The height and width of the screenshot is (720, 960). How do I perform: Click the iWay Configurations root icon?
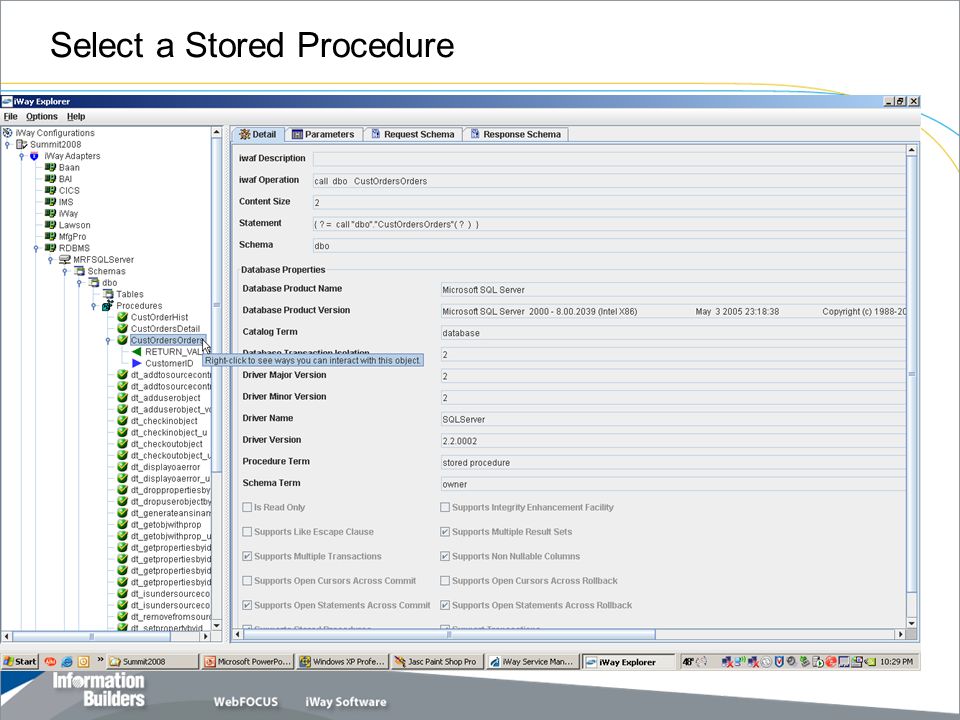(x=7, y=133)
